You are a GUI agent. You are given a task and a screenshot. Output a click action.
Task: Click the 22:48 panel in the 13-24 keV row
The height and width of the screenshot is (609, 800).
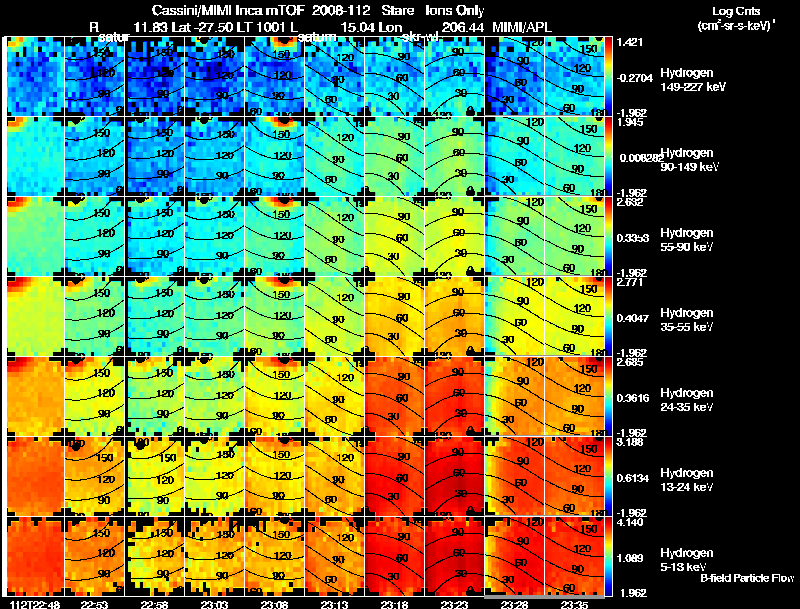point(35,477)
